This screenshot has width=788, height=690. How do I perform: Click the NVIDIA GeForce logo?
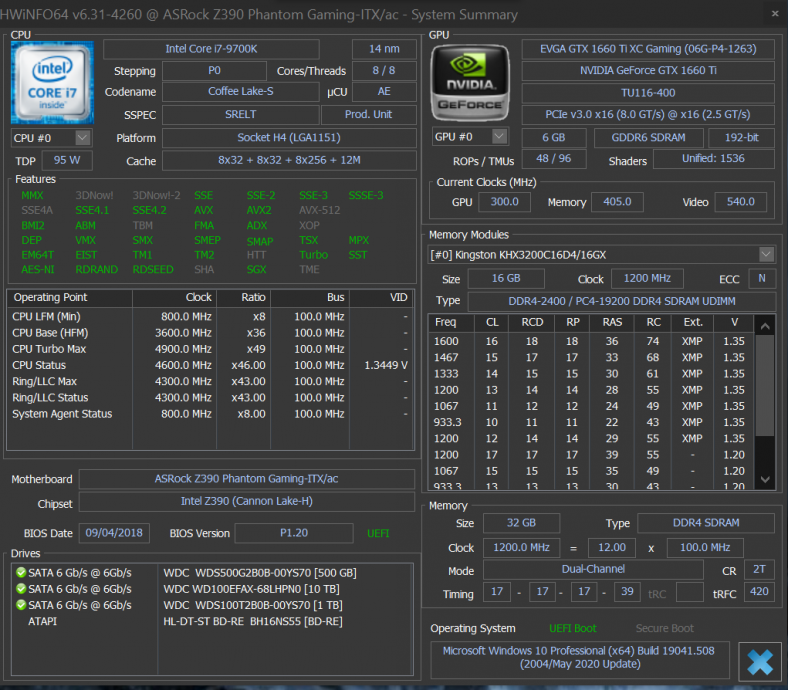pyautogui.click(x=469, y=82)
